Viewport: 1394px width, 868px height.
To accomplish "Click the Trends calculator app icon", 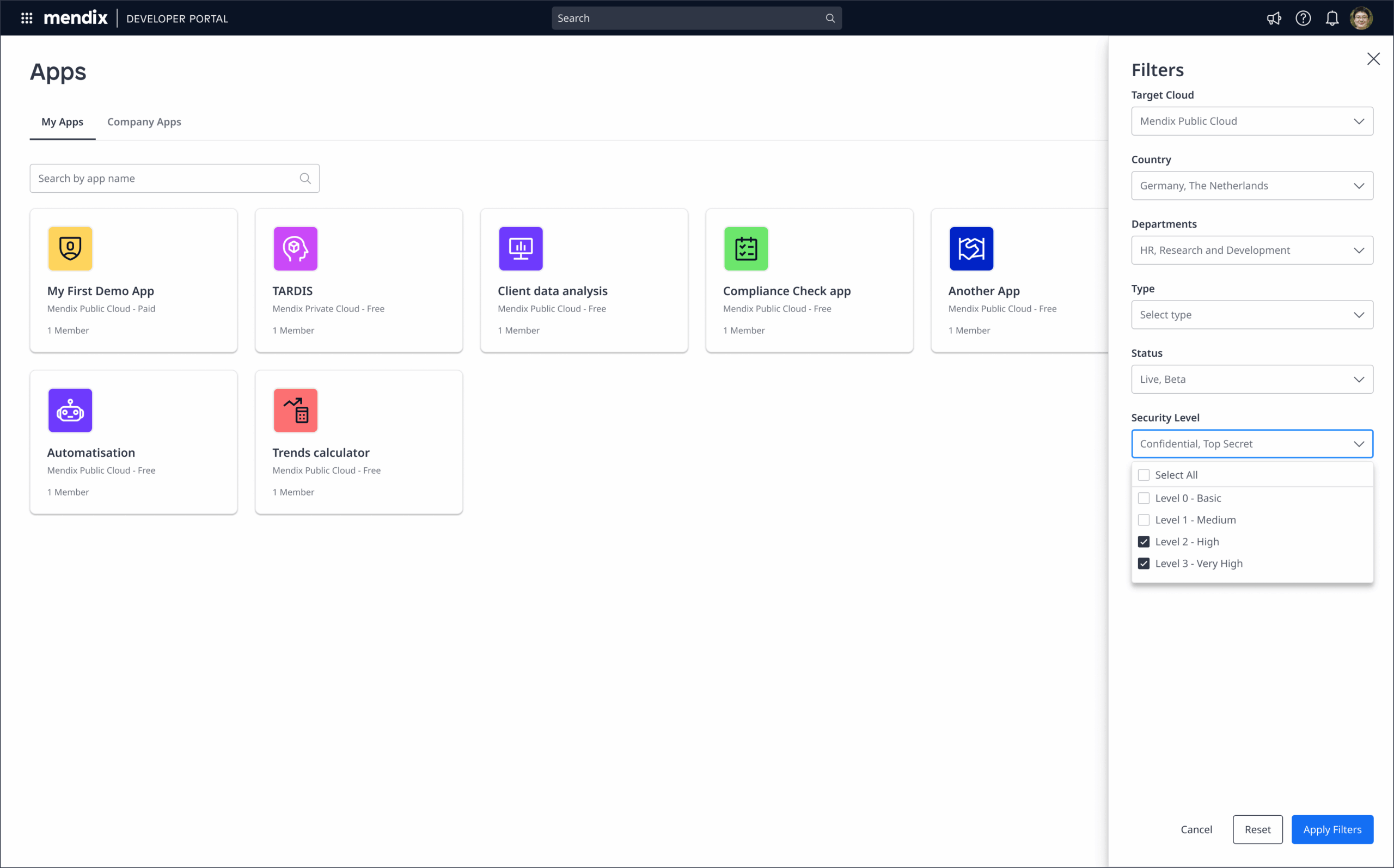I will point(295,411).
